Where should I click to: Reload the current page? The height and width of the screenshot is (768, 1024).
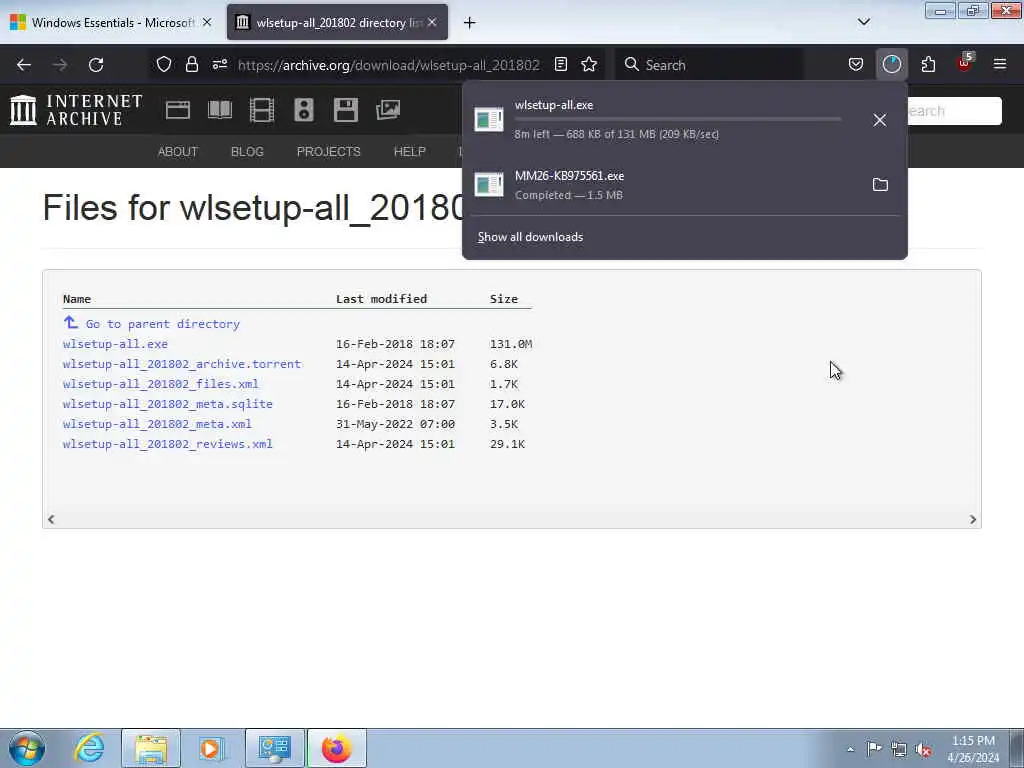point(96,65)
